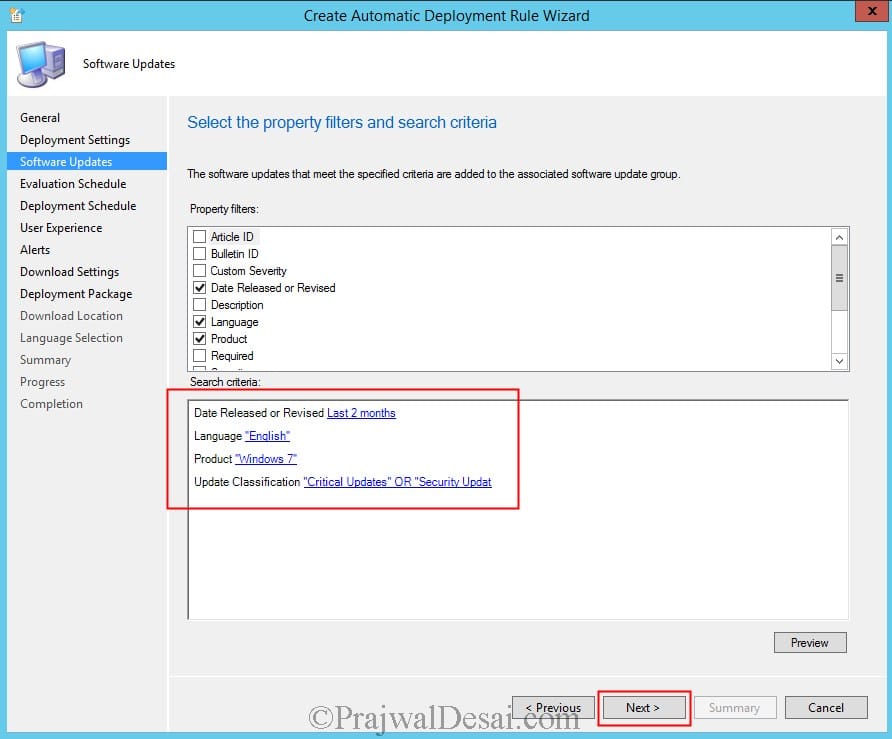
Task: Click the wizard title bar icon
Action: [x=16, y=15]
